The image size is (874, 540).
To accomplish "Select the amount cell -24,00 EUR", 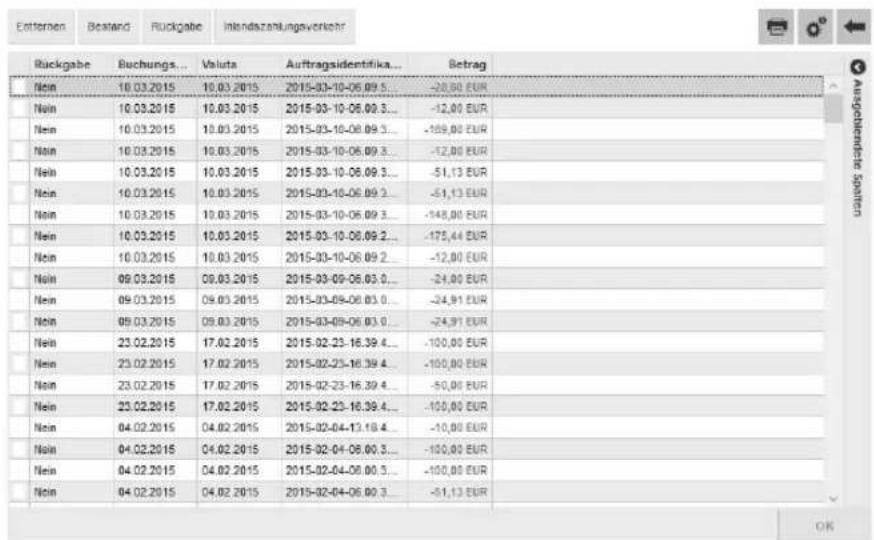I will pos(458,279).
